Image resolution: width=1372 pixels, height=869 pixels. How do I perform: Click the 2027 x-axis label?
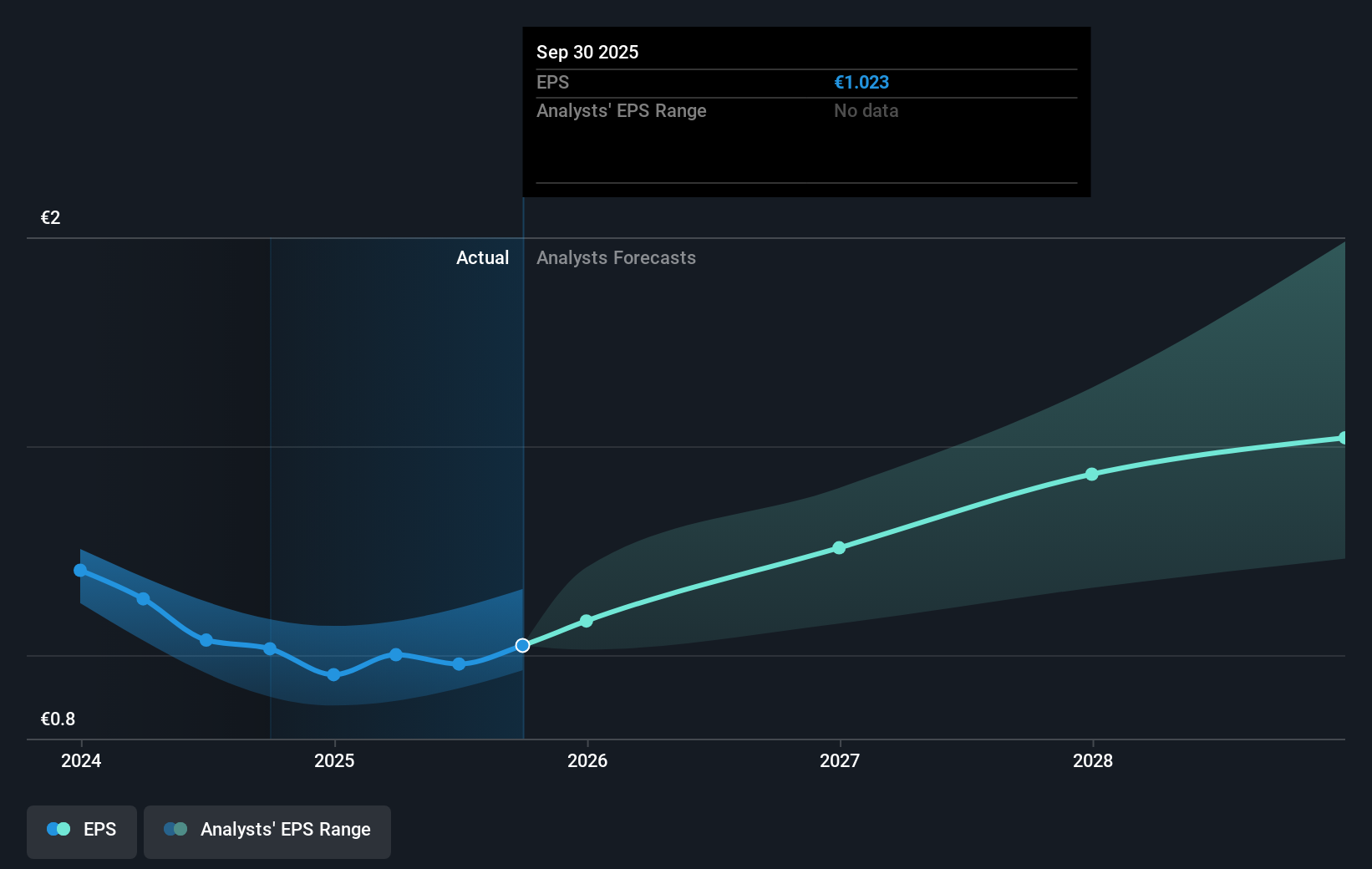coord(840,760)
